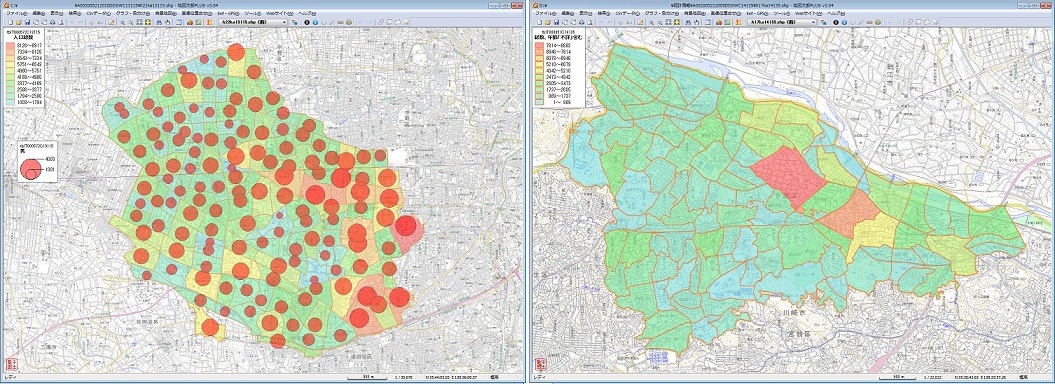The image size is (1055, 384).
Task: Open ファイル menu in the h22ka13115 window
Action: 17,13
